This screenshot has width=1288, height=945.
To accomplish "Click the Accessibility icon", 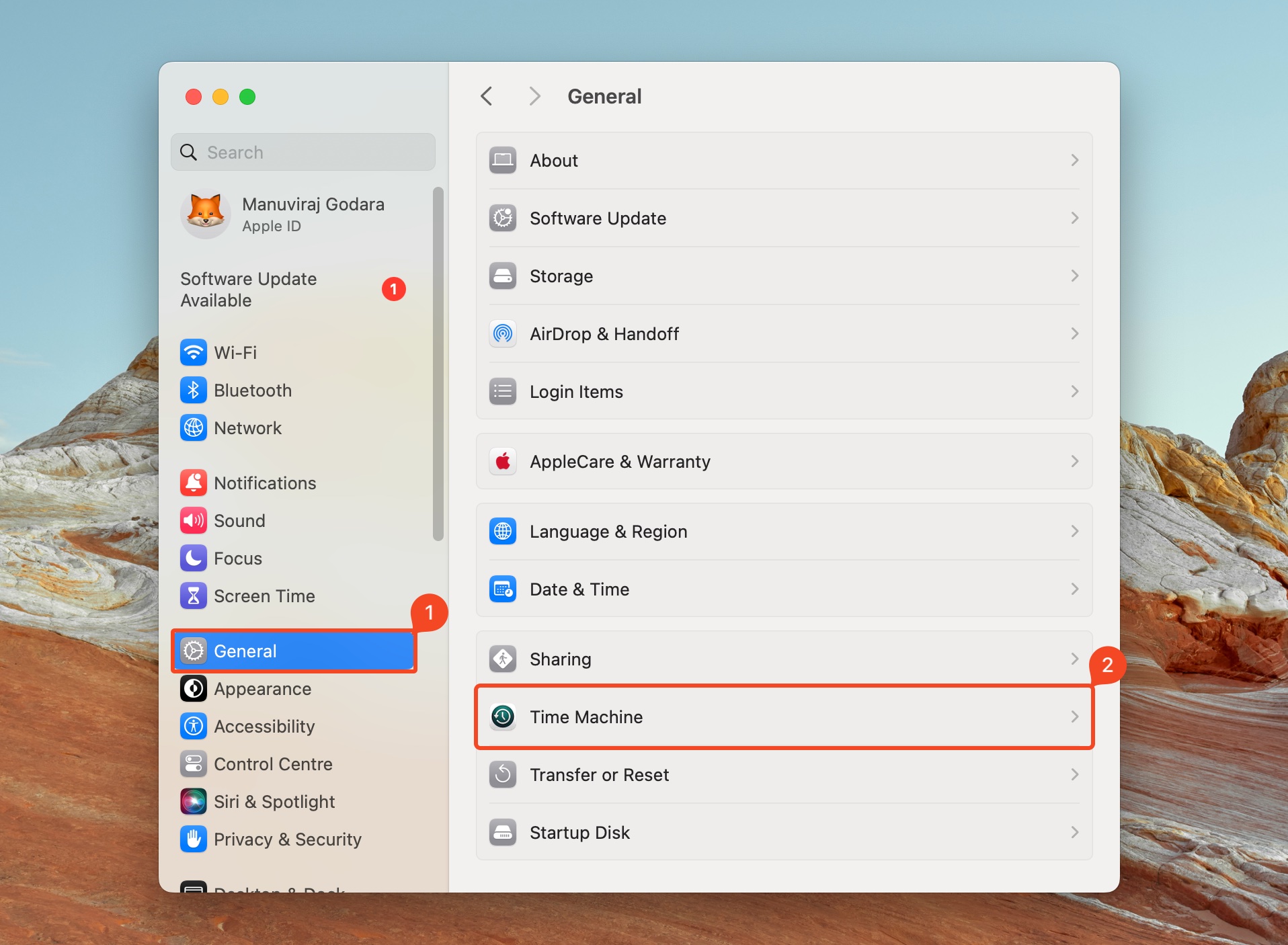I will 194,726.
